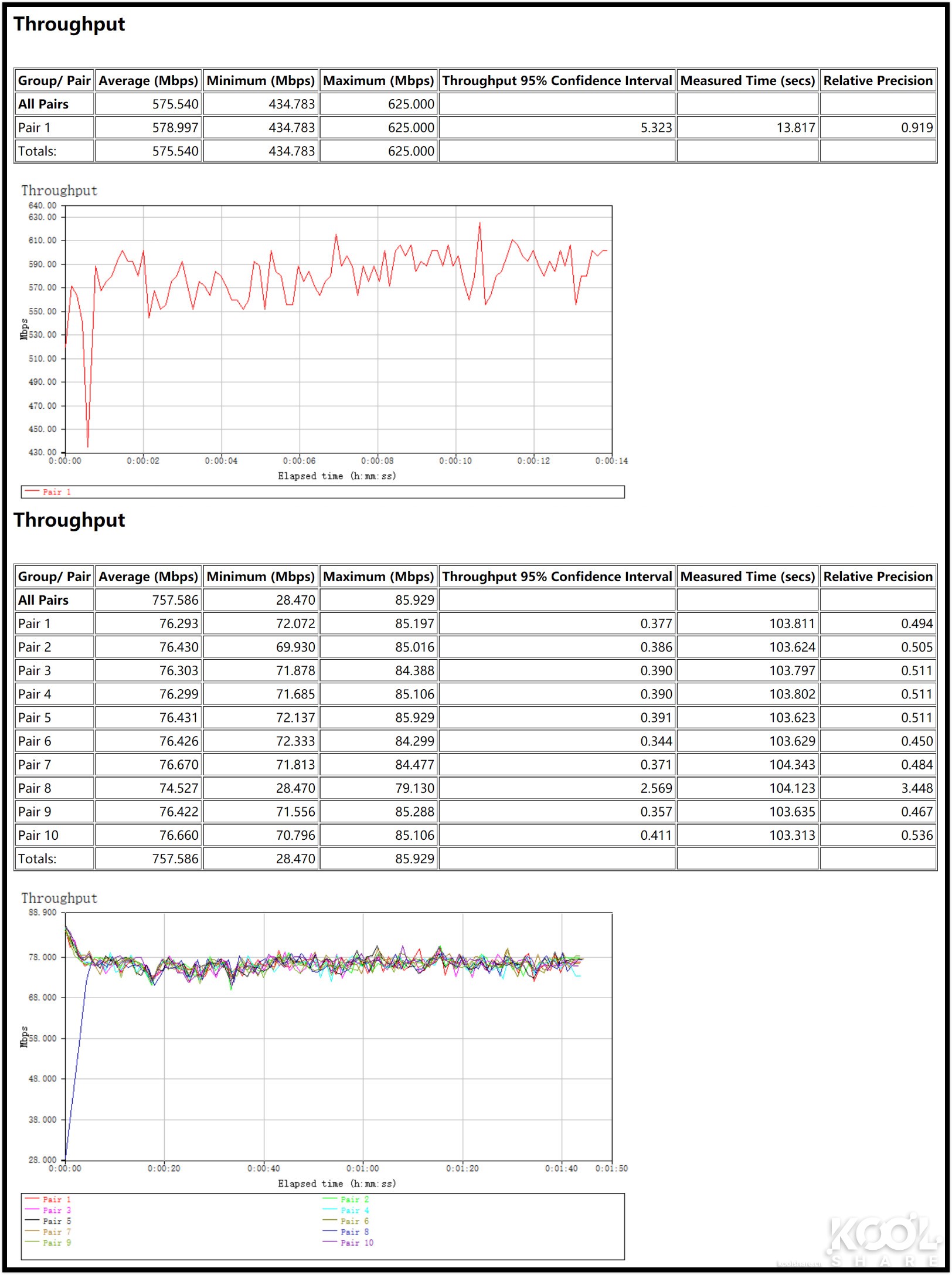Viewport: 952px width, 1275px height.
Task: Click the Pair 4 legend entry
Action: pyautogui.click(x=346, y=1210)
